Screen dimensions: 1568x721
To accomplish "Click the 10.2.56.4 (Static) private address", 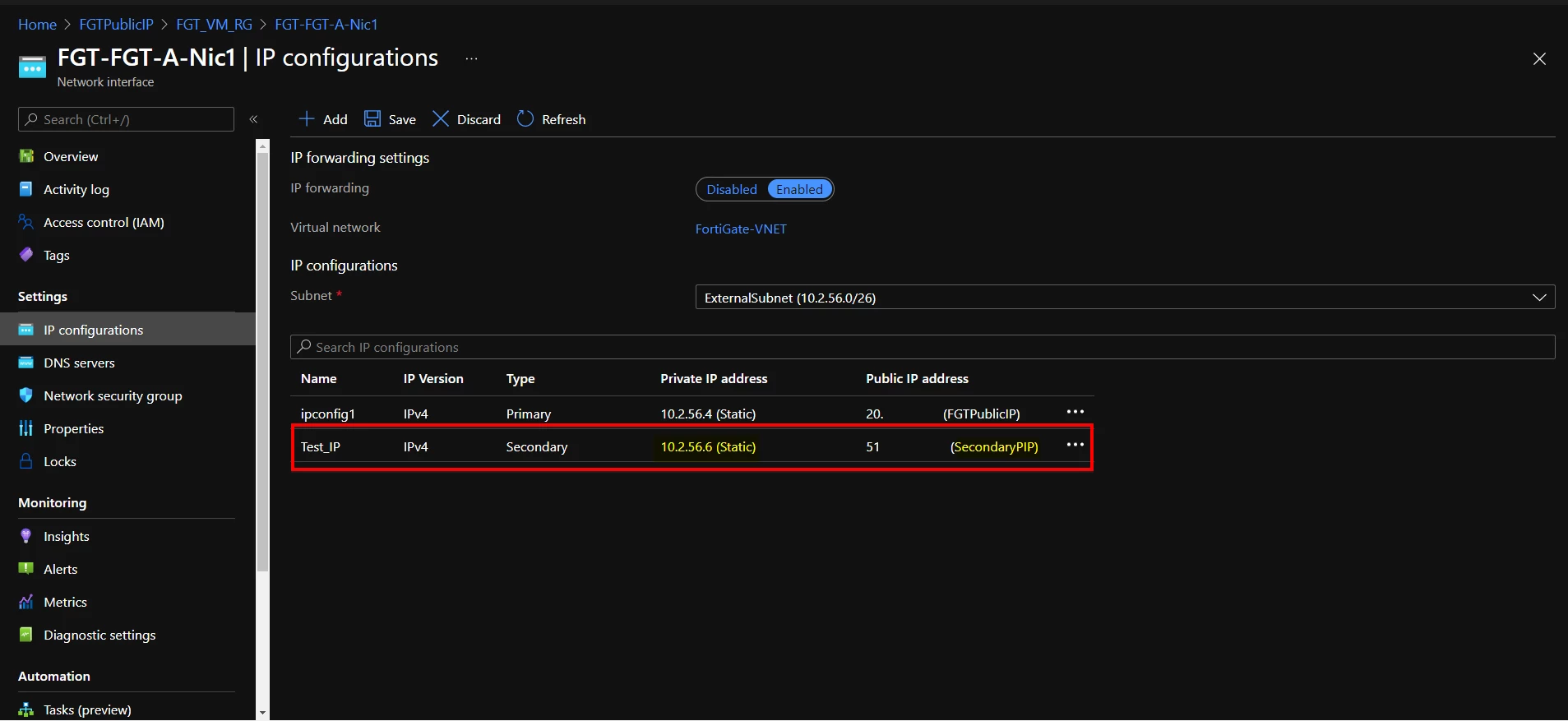I will pyautogui.click(x=708, y=414).
